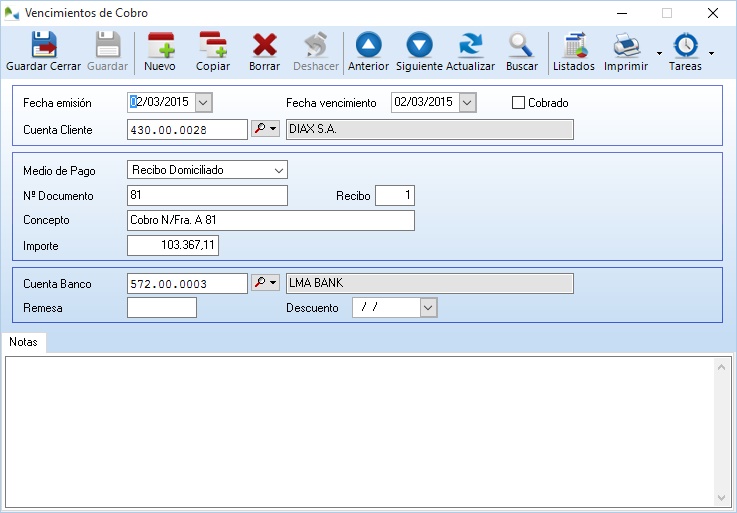Create a new record with Nuevo
The height and width of the screenshot is (513, 737).
coord(160,46)
